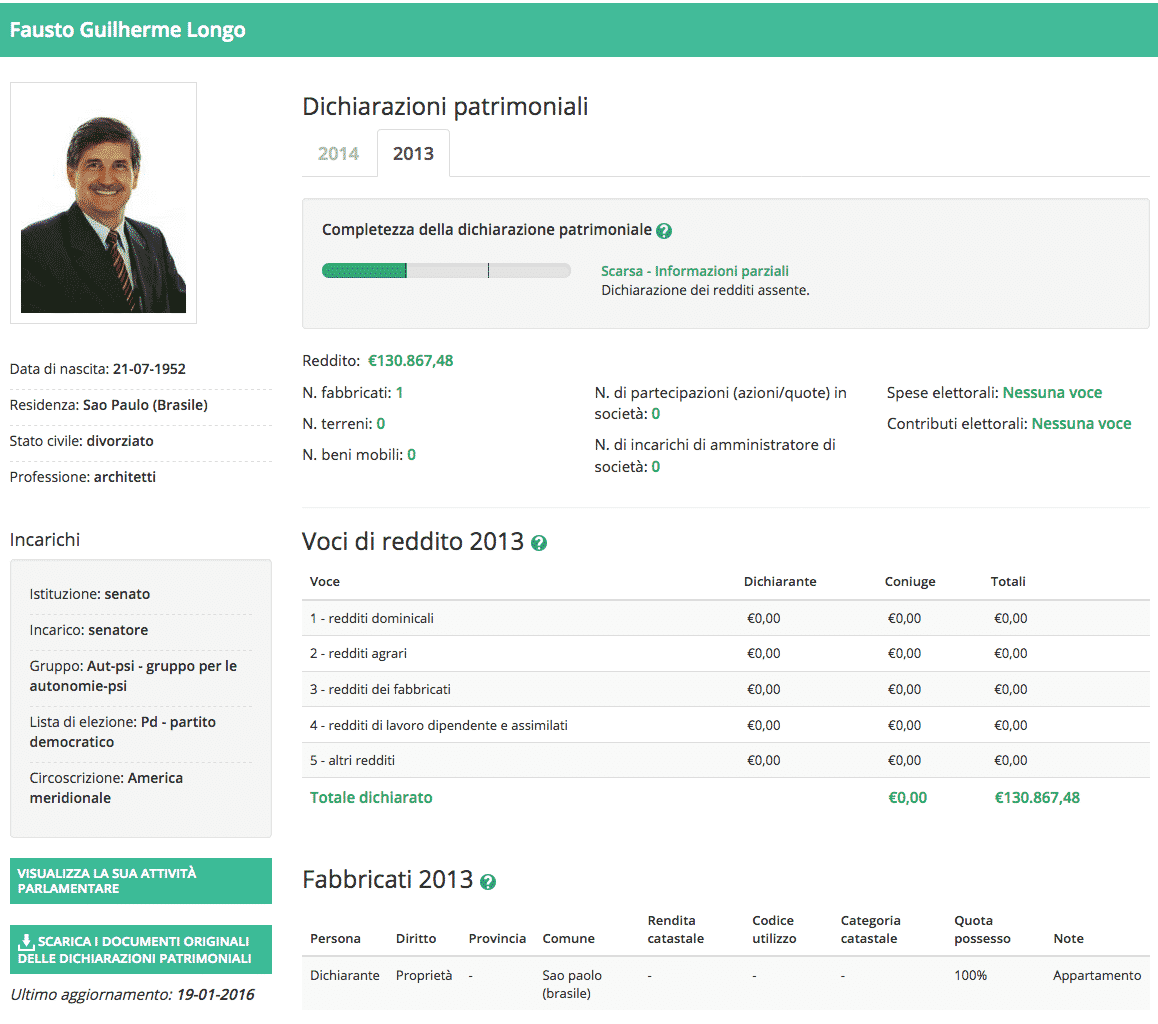This screenshot has width=1158, height=1024.
Task: Click Incarico senatore entry
Action: pyautogui.click(x=89, y=630)
